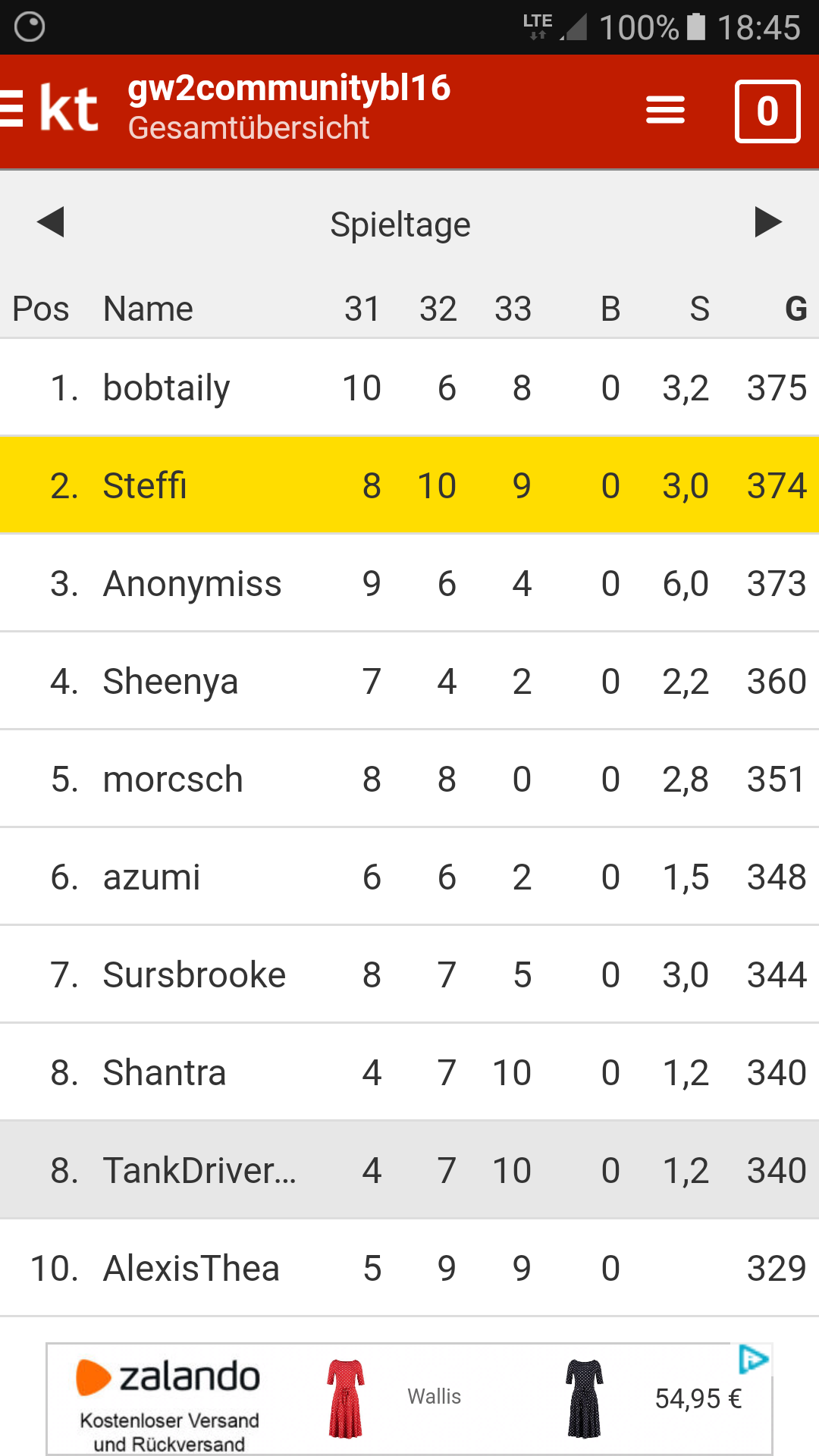This screenshot has height=1456, width=819.
Task: Open the TankDriver row
Action: [x=409, y=1170]
